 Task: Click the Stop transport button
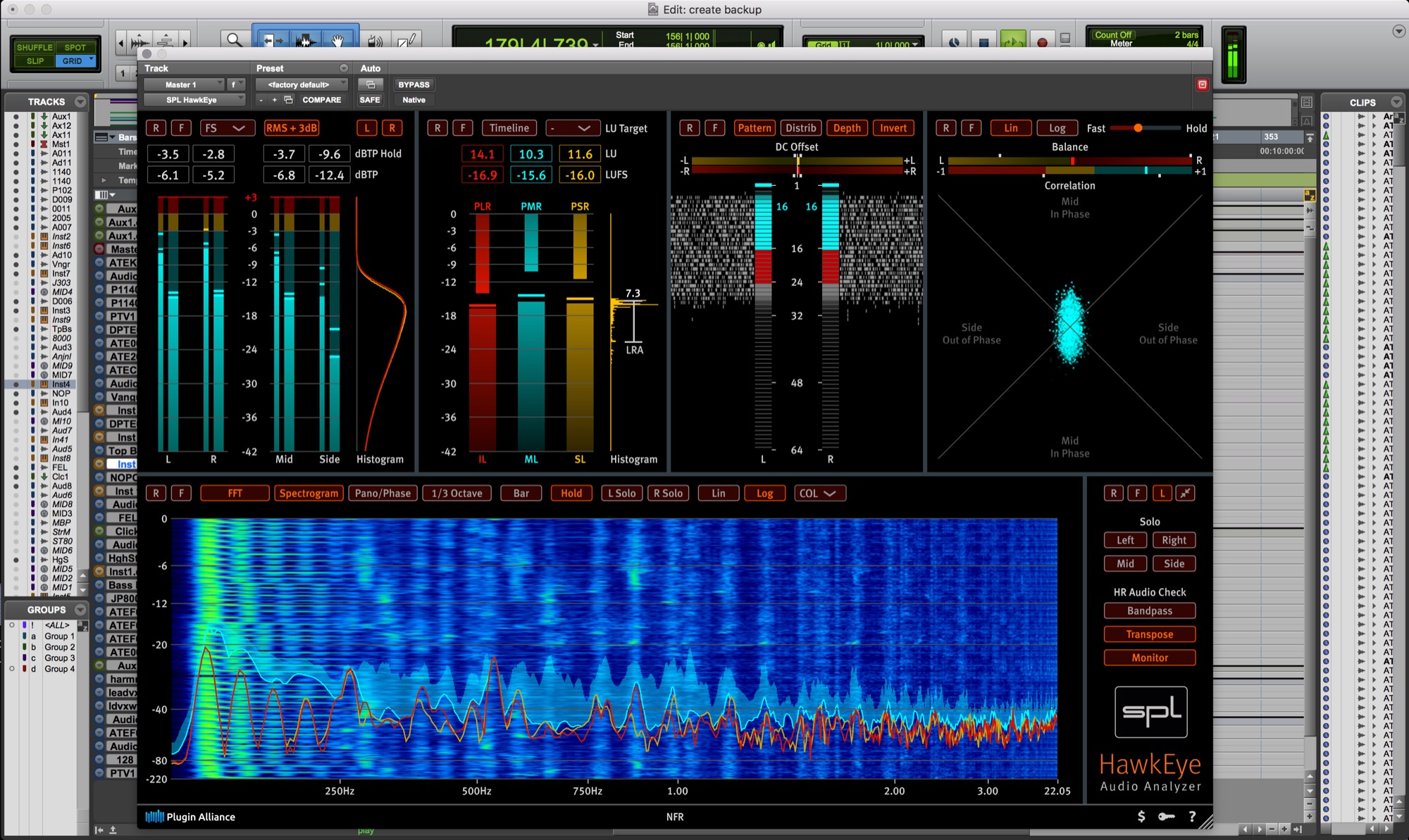983,42
